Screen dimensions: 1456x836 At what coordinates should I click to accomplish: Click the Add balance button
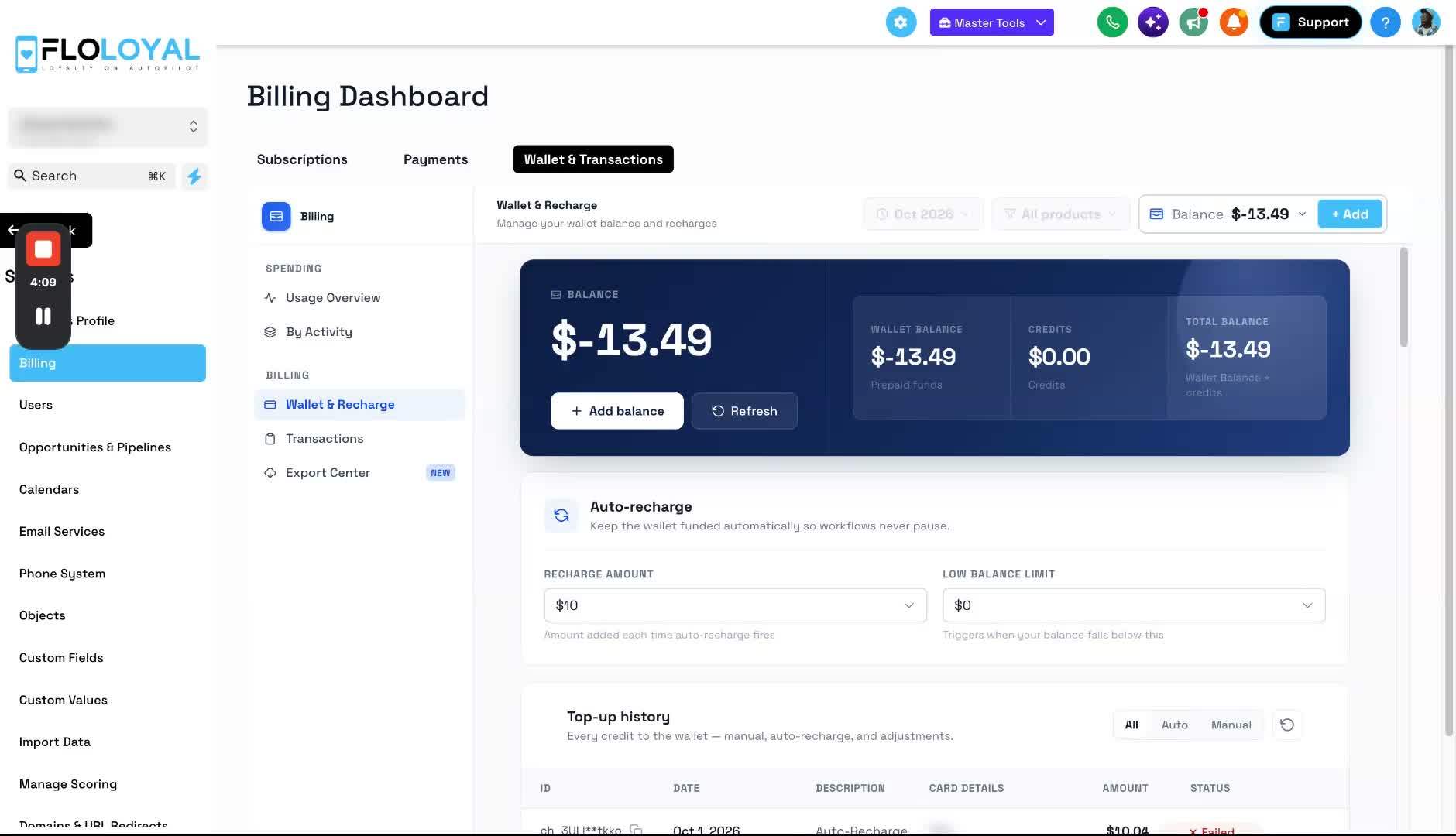617,411
